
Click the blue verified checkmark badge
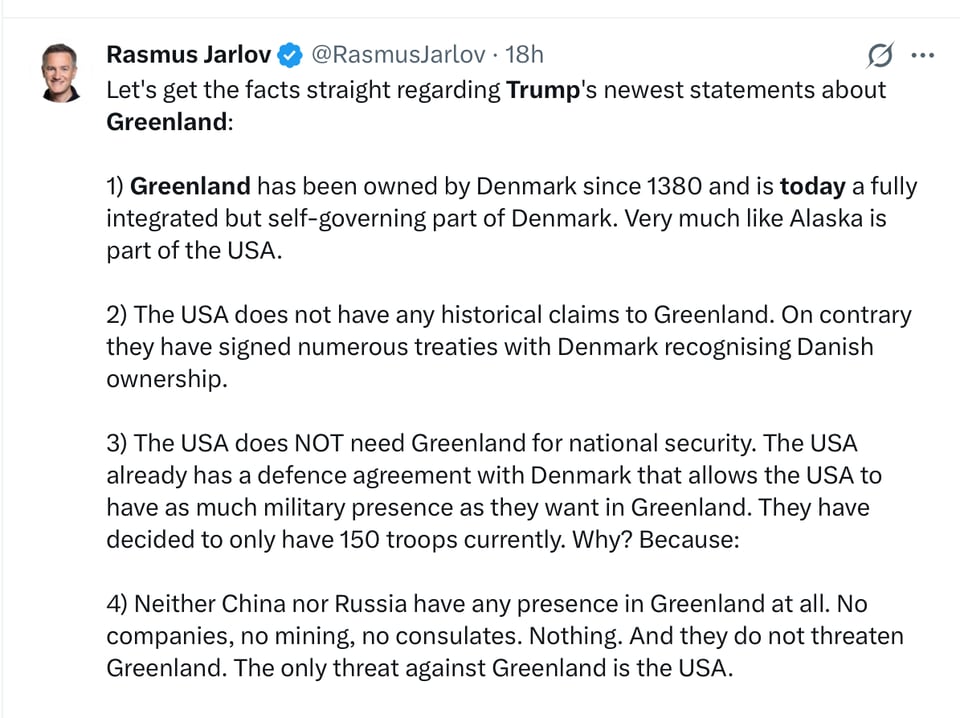pyautogui.click(x=290, y=55)
